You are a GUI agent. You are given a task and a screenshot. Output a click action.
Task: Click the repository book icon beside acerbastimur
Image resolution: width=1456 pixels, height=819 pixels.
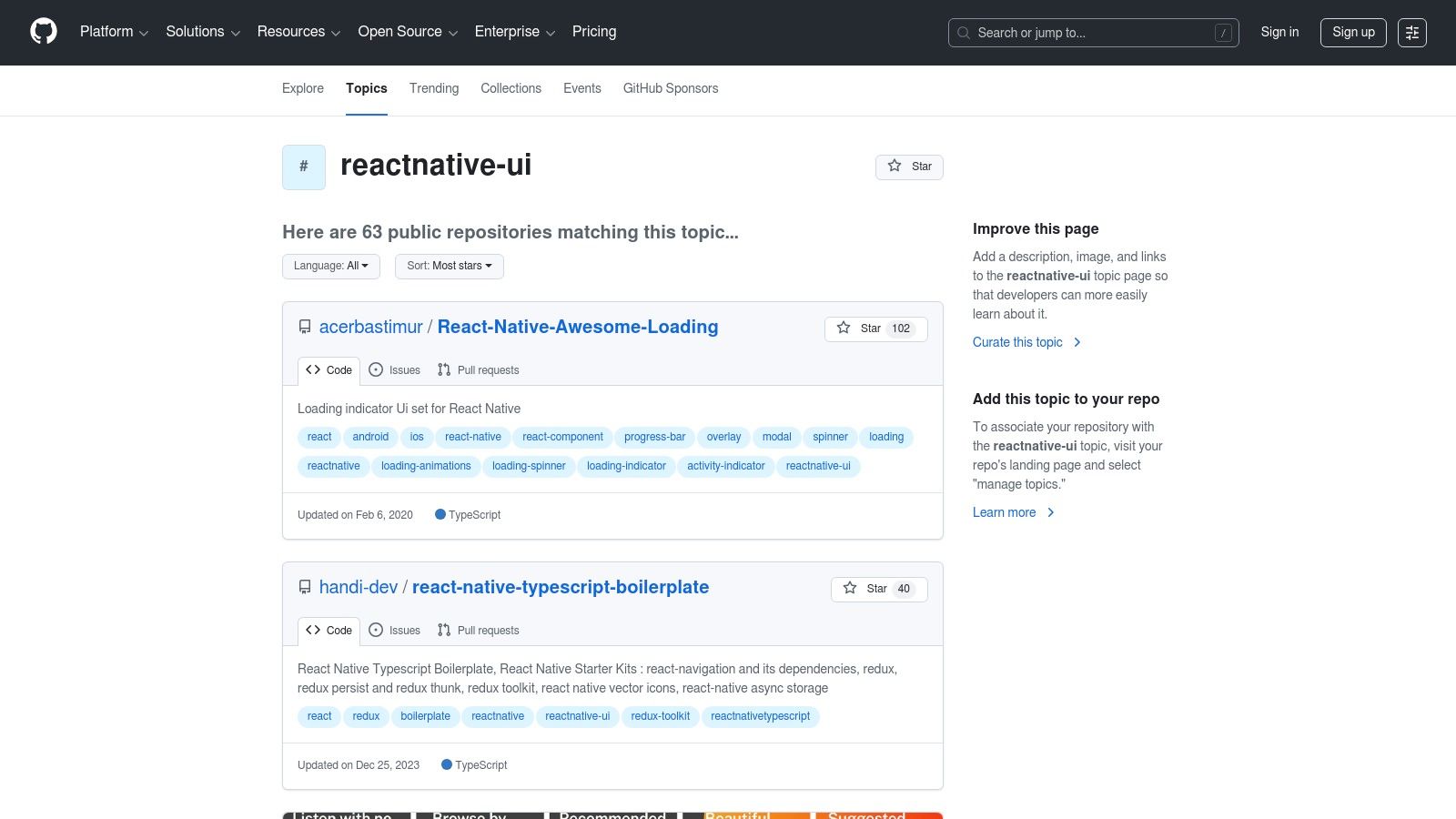(305, 327)
